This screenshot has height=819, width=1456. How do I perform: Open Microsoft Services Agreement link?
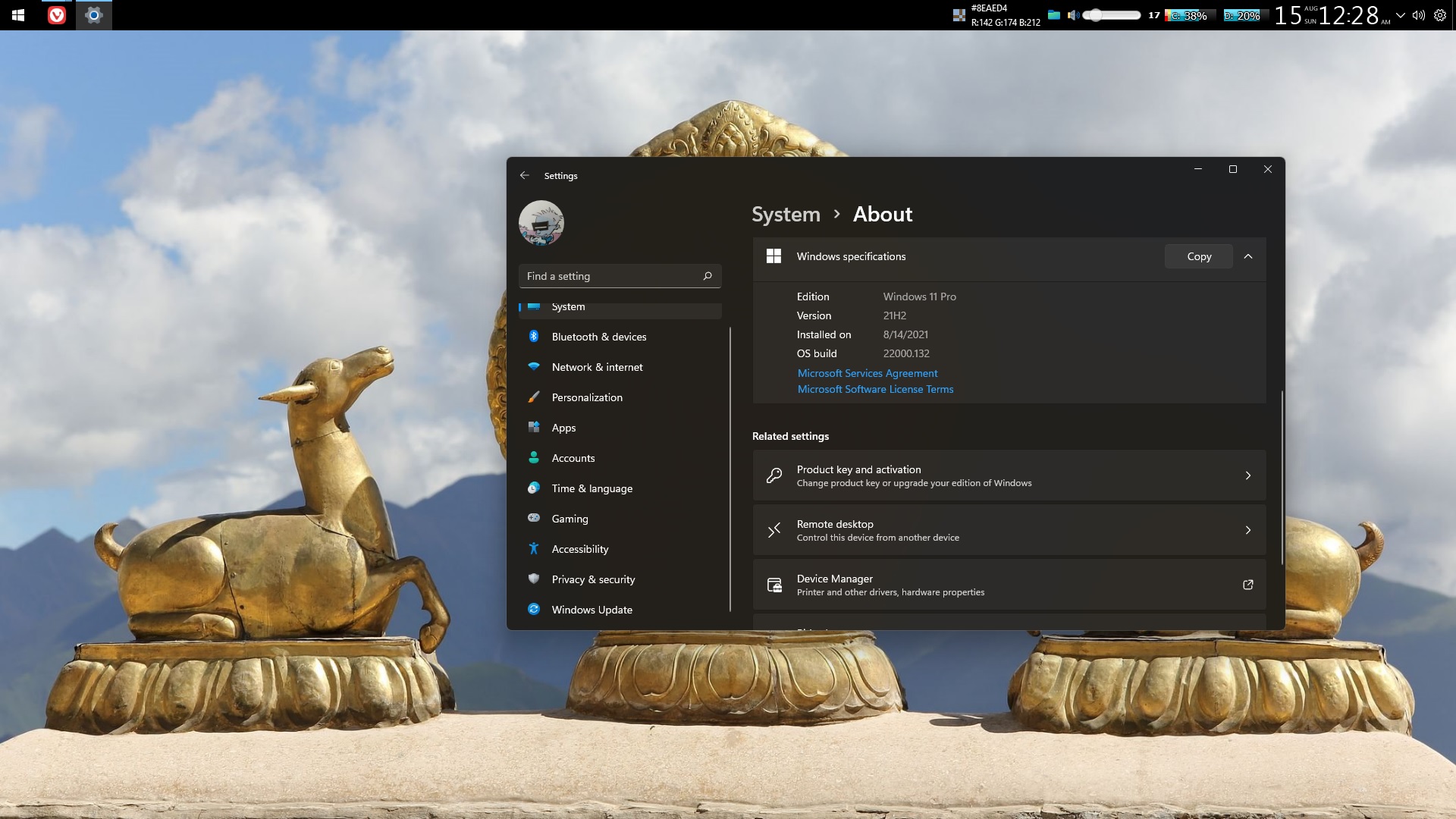[868, 373]
